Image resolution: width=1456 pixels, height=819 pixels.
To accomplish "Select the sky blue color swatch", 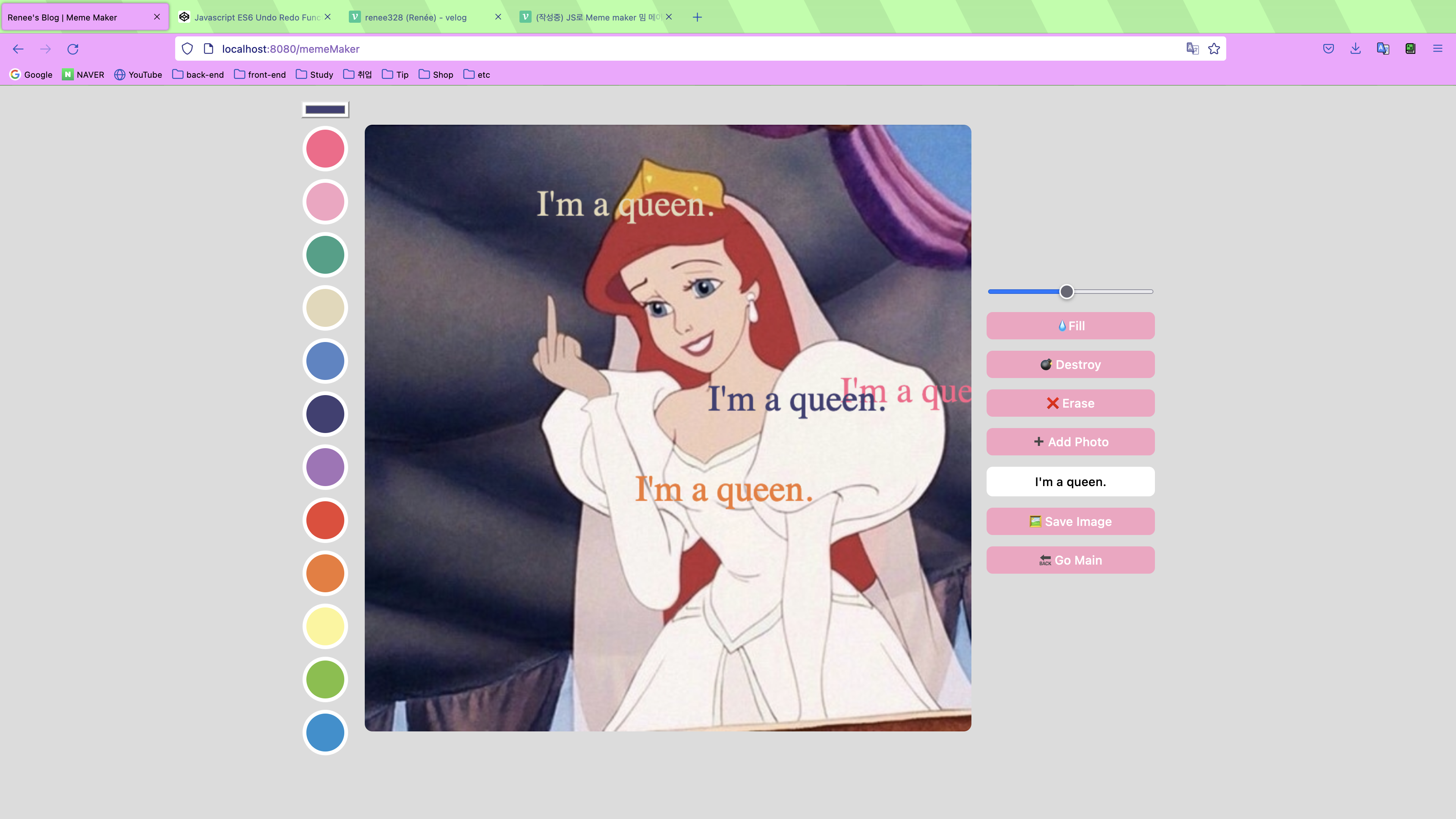I will click(325, 733).
